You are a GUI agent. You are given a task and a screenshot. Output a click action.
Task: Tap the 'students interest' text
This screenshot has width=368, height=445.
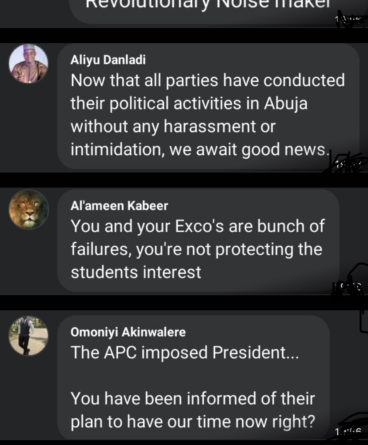tap(136, 272)
